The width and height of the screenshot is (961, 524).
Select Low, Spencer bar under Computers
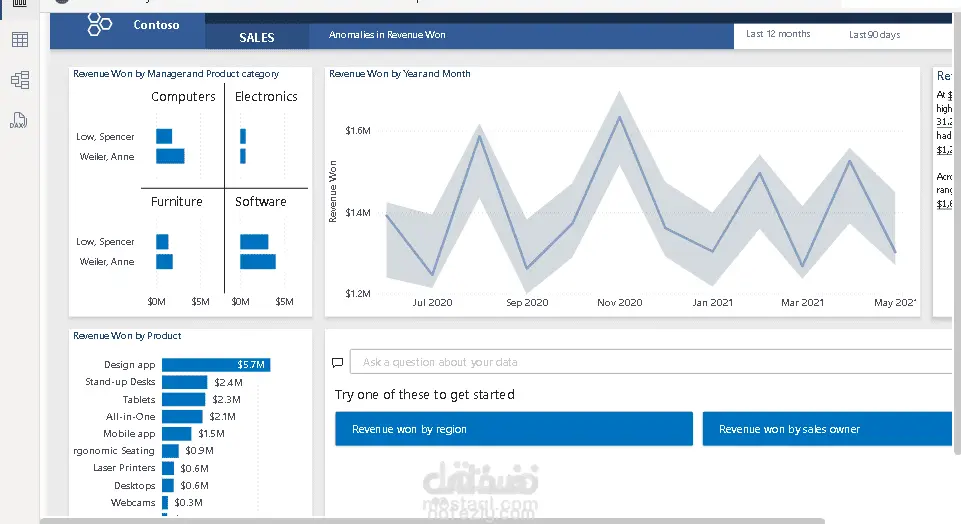point(164,136)
